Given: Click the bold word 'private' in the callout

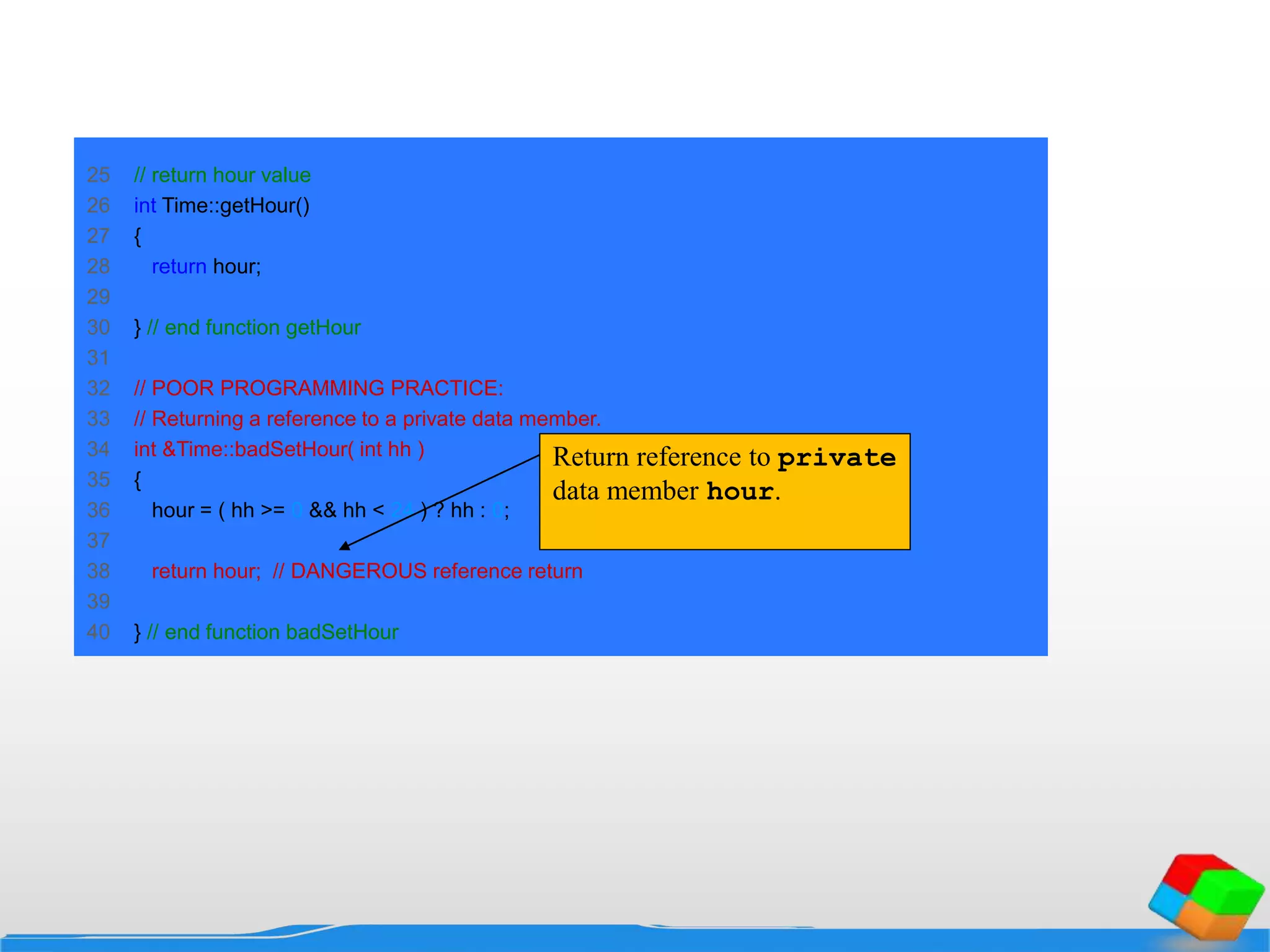Looking at the screenshot, I should [837, 458].
